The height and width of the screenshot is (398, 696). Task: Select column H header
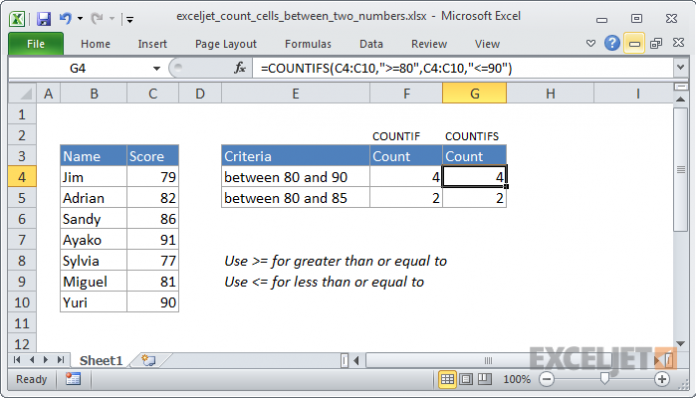550,94
